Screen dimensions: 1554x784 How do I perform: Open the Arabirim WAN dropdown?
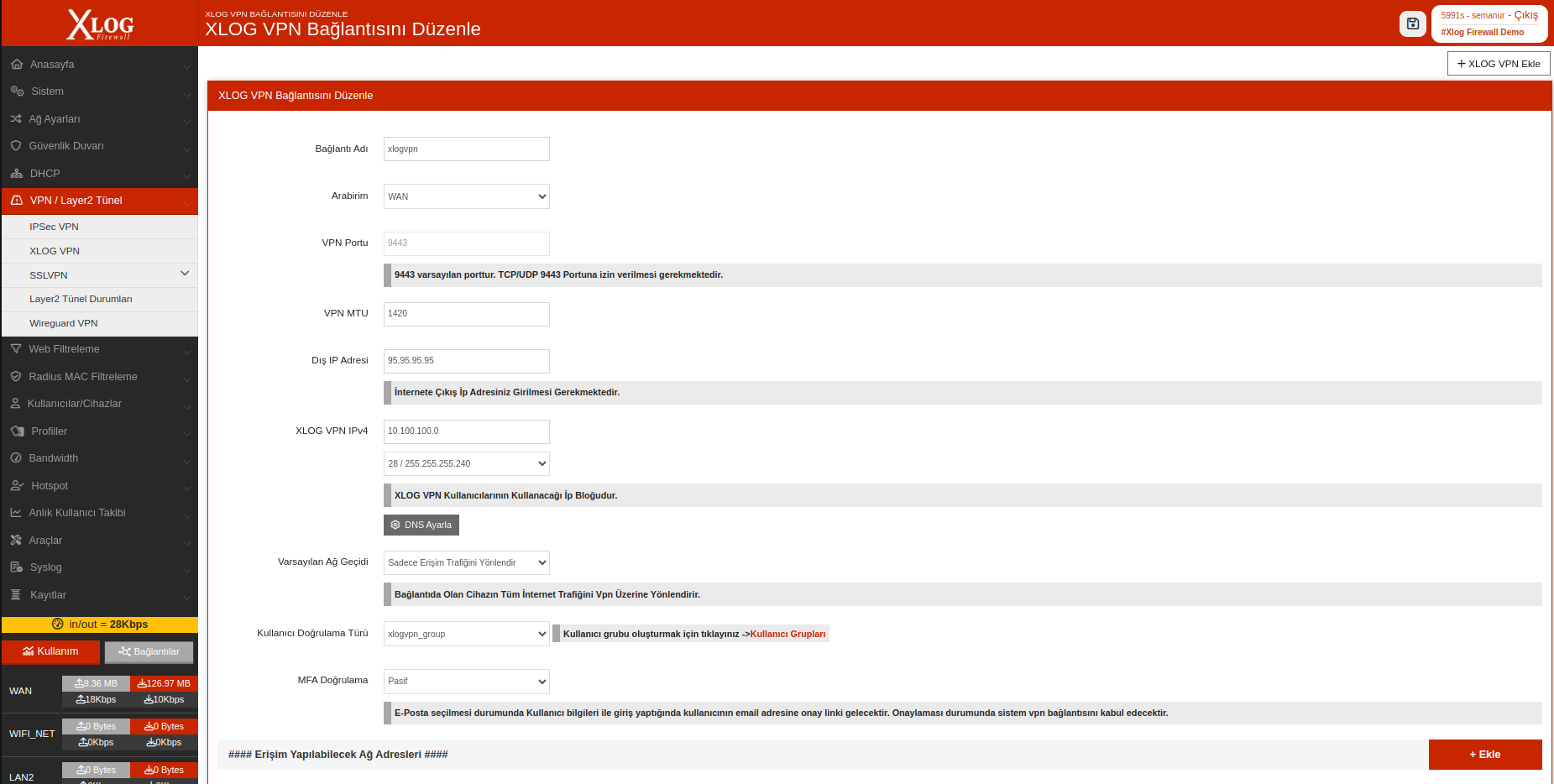pyautogui.click(x=467, y=196)
